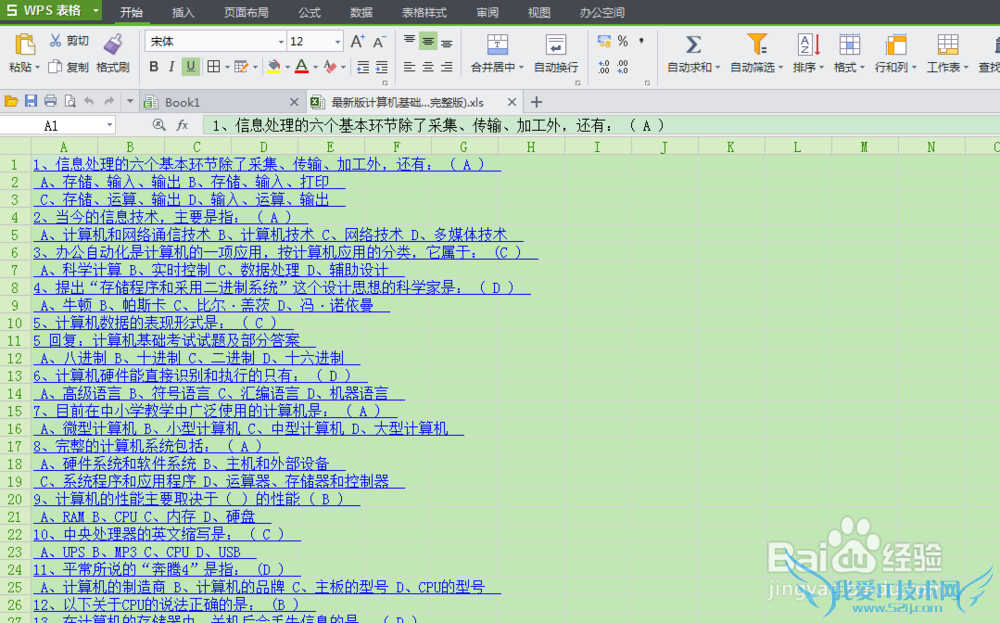Toggle italic formatting I
The height and width of the screenshot is (623, 1000).
172,66
